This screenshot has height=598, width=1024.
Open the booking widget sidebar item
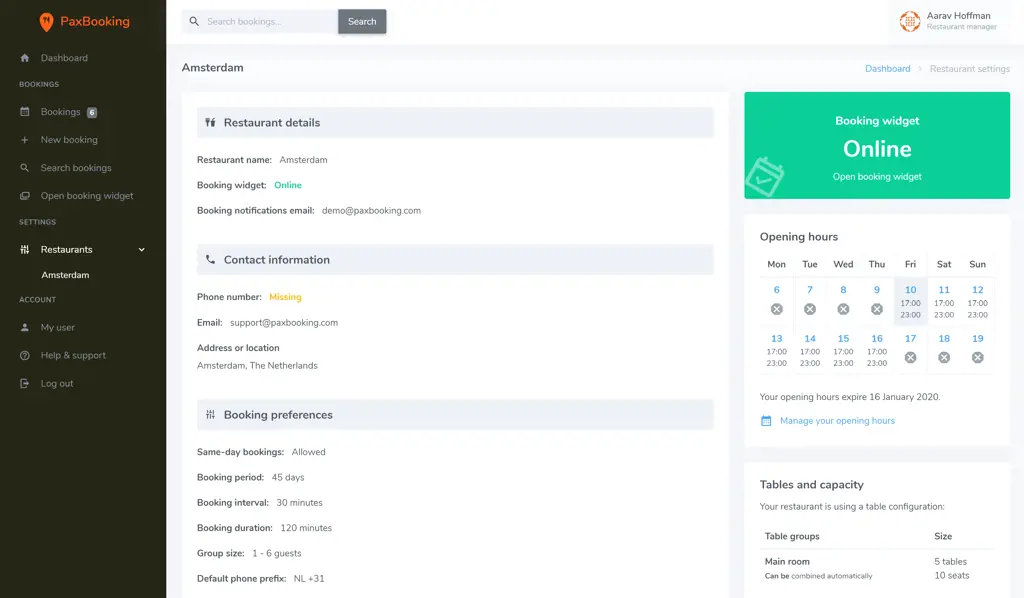pos(86,196)
